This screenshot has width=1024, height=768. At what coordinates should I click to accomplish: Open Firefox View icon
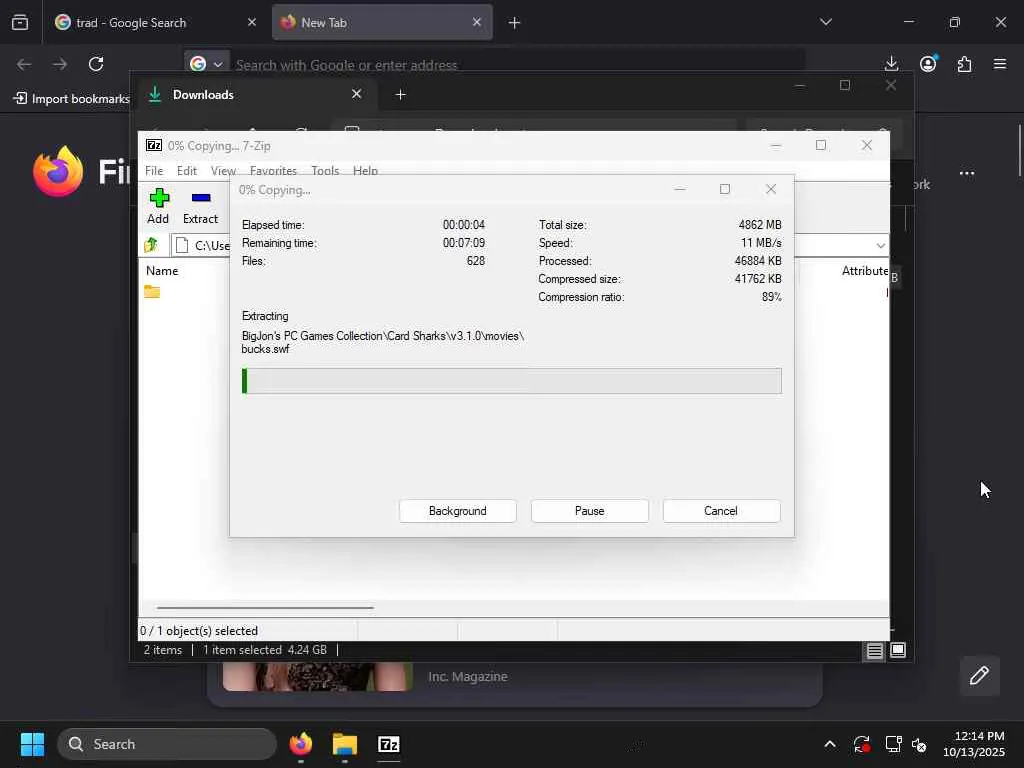tap(20, 22)
